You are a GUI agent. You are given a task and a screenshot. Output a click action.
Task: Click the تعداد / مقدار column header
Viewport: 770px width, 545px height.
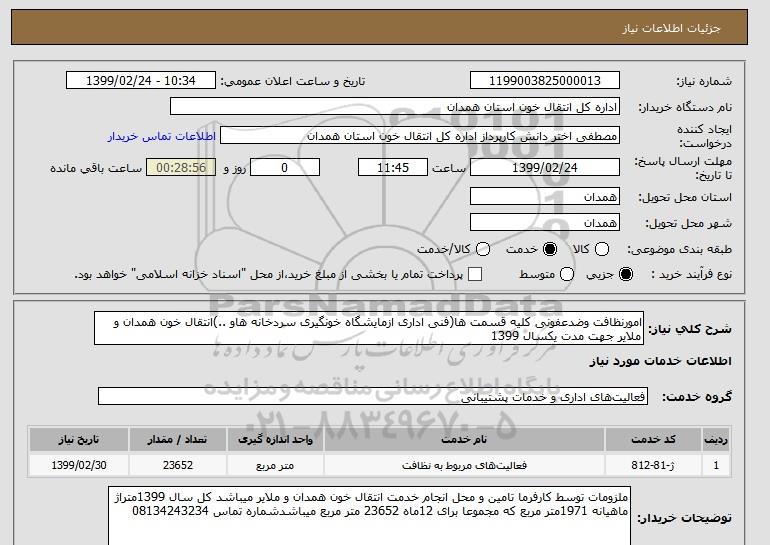(177, 439)
